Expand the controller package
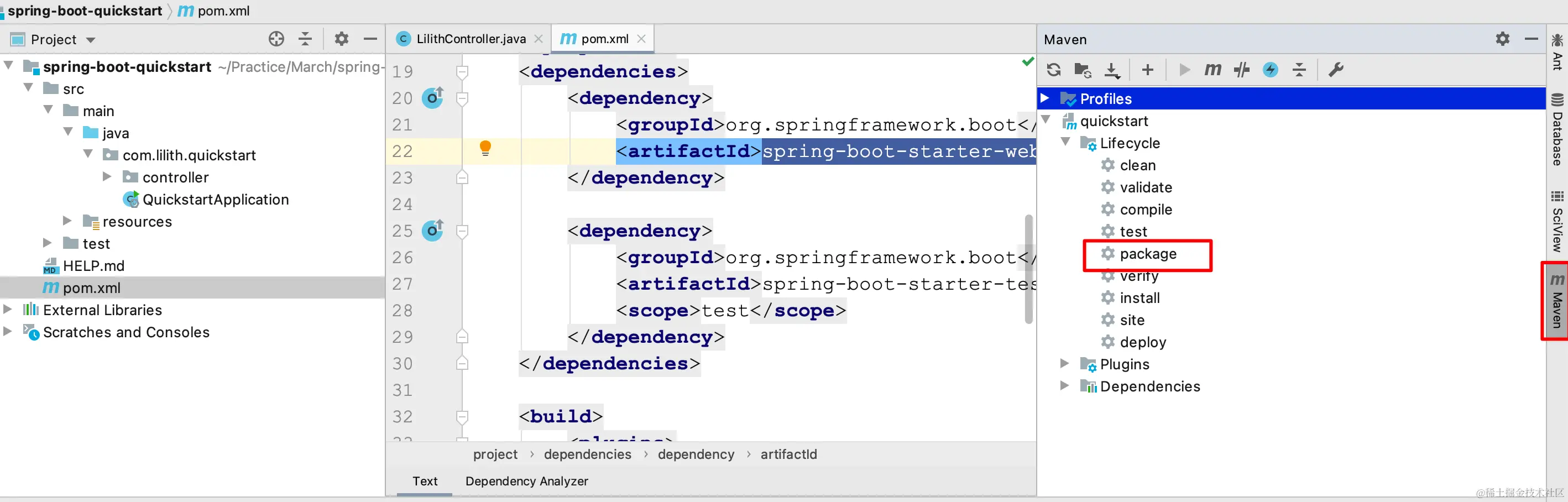This screenshot has height=502, width=1568. [108, 176]
